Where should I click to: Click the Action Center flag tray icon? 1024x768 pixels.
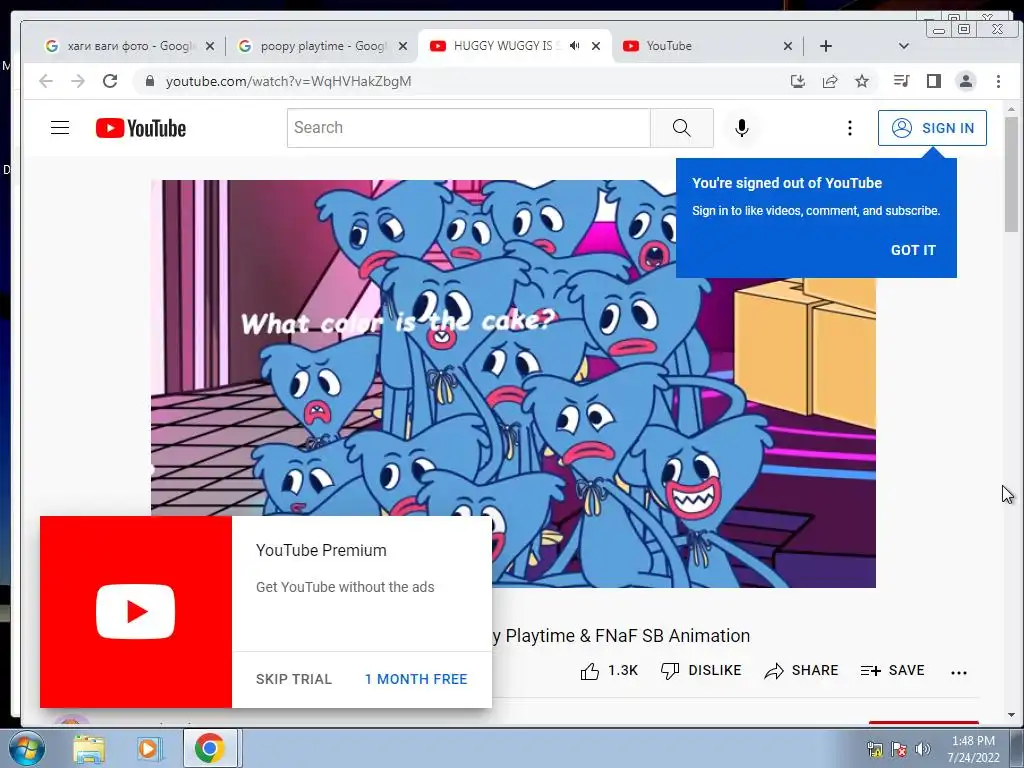[x=899, y=749]
